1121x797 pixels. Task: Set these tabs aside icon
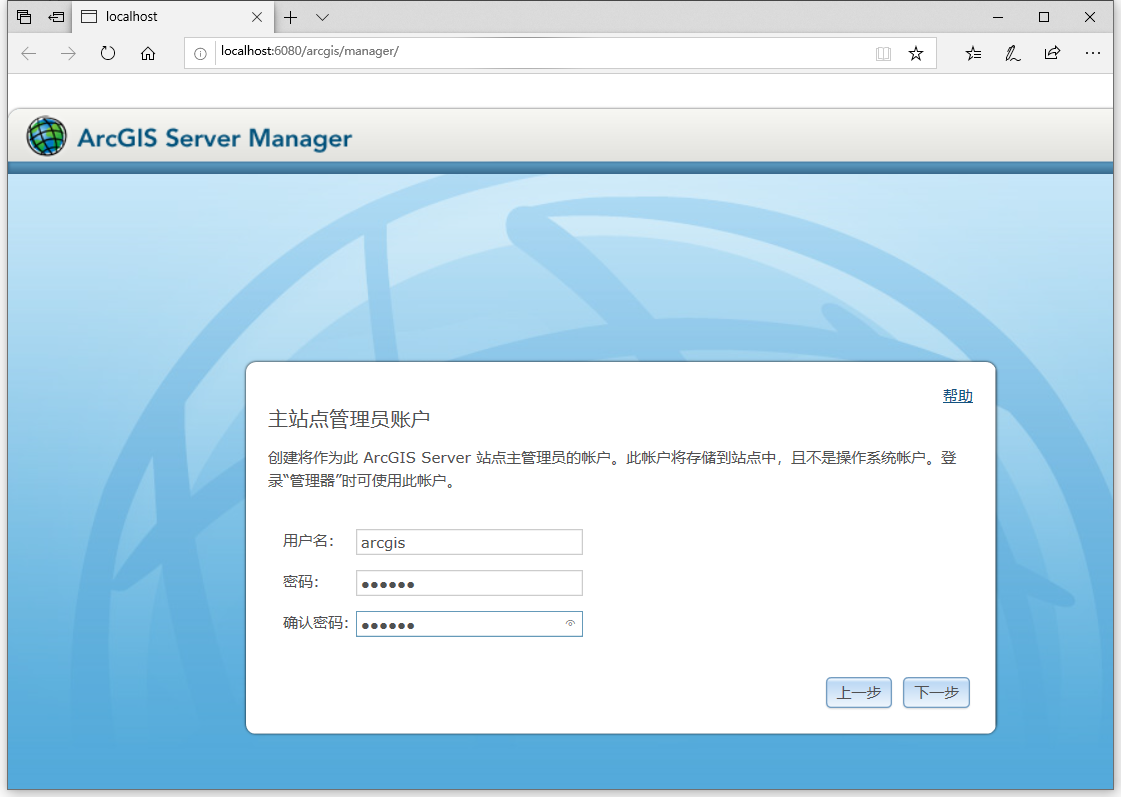[x=56, y=16]
